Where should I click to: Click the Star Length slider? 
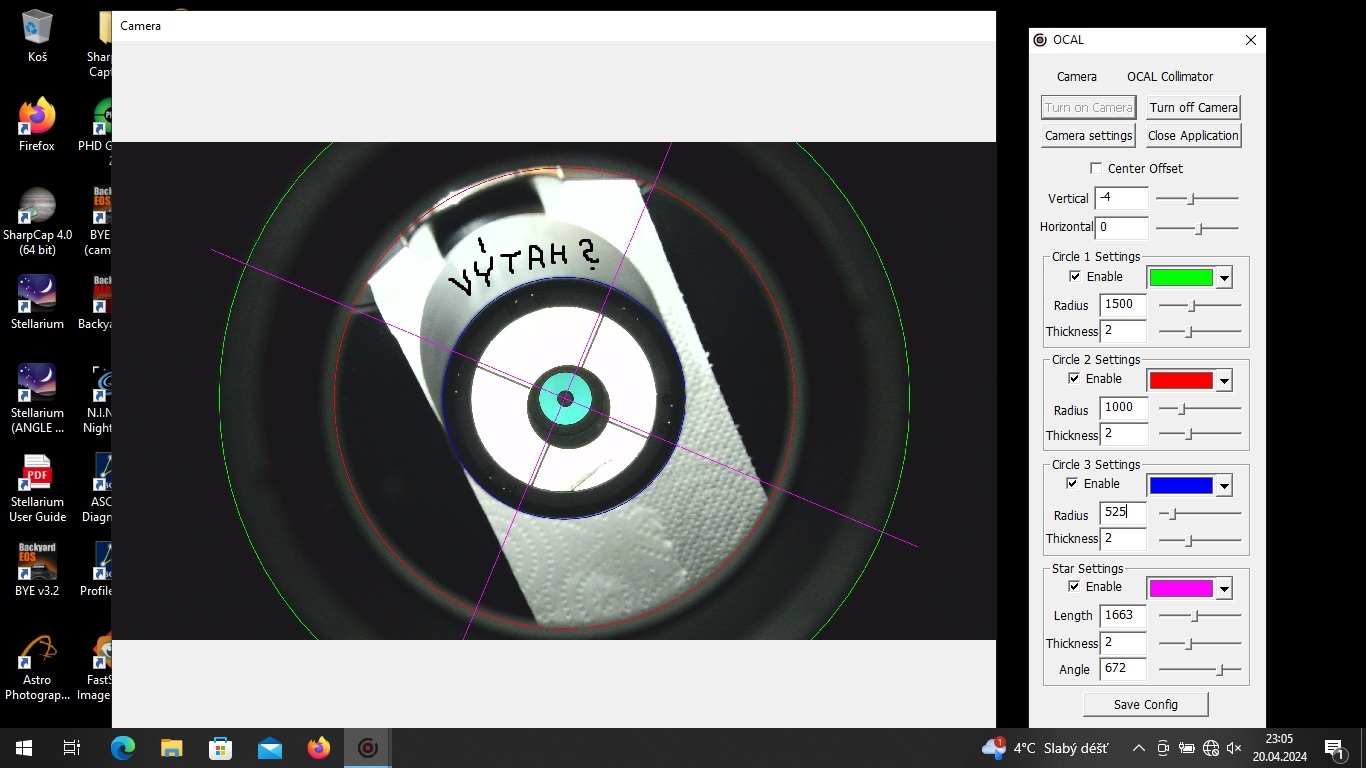pyautogui.click(x=1200, y=615)
